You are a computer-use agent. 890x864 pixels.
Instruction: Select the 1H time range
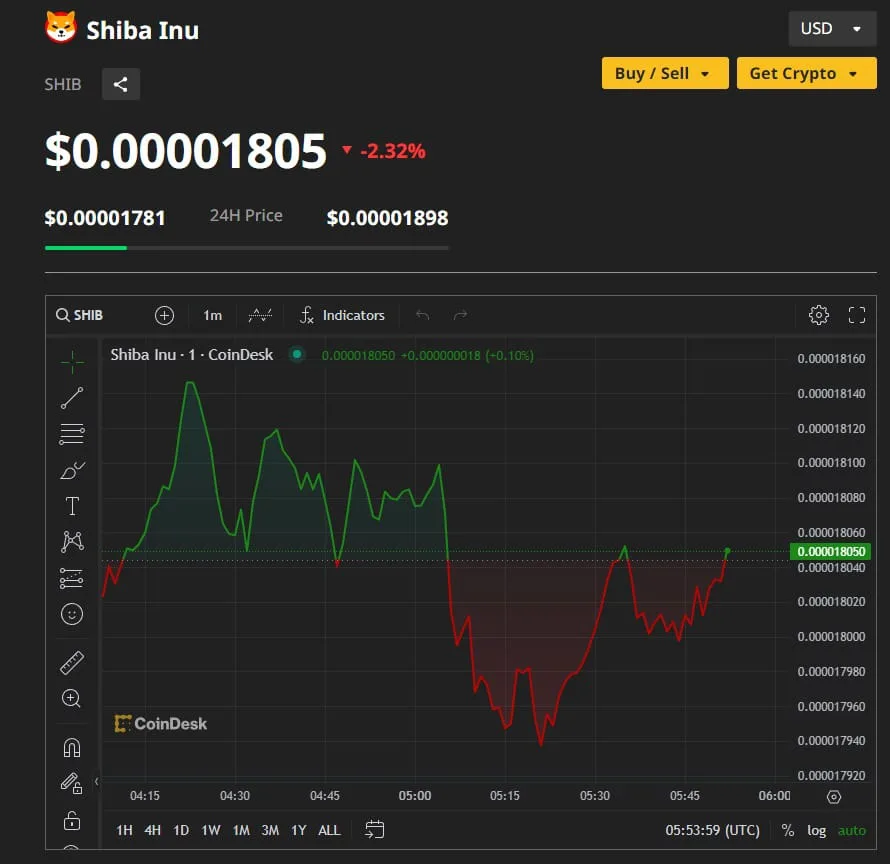coord(124,831)
